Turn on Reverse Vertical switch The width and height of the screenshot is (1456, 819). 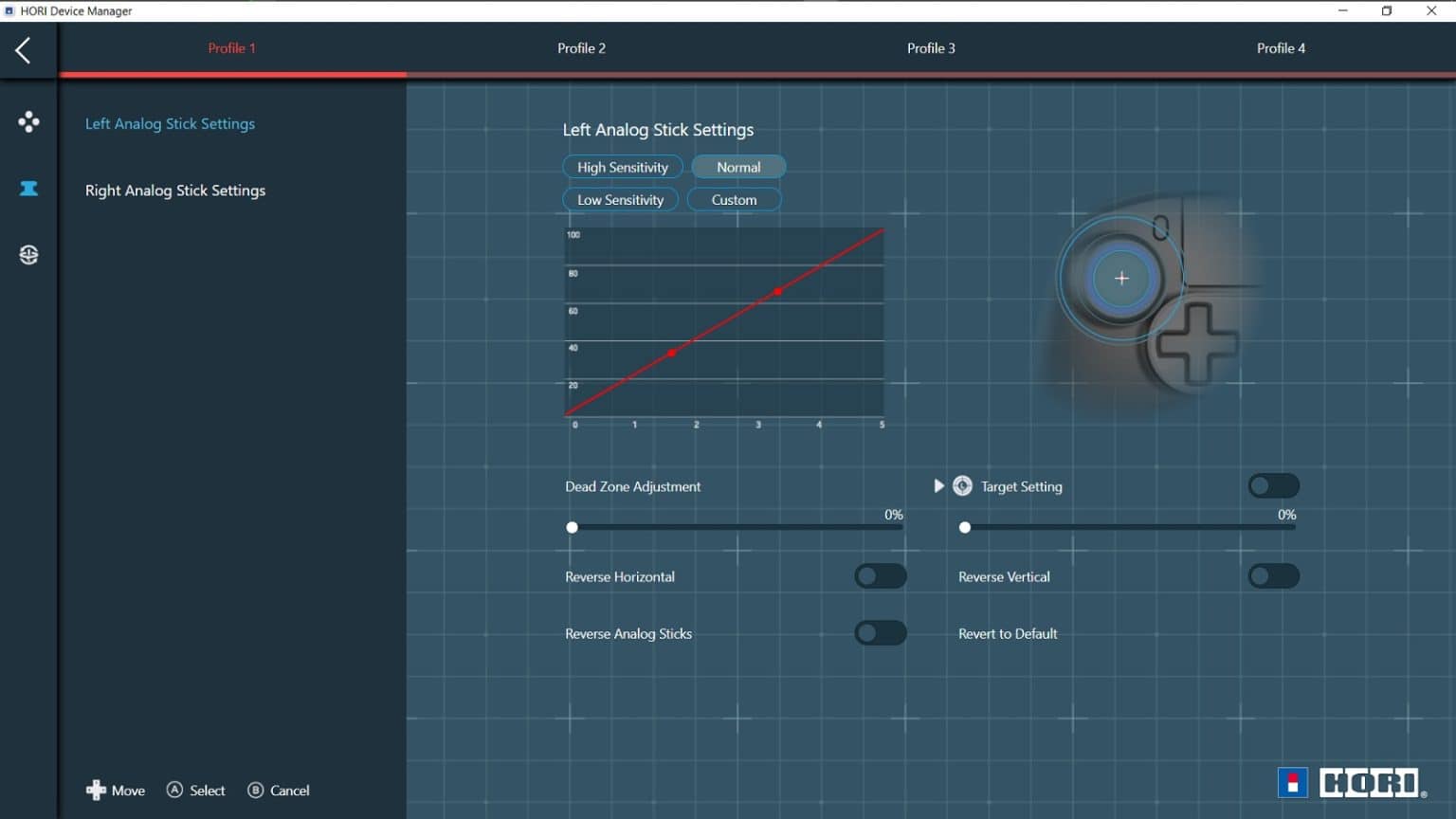pos(1273,576)
